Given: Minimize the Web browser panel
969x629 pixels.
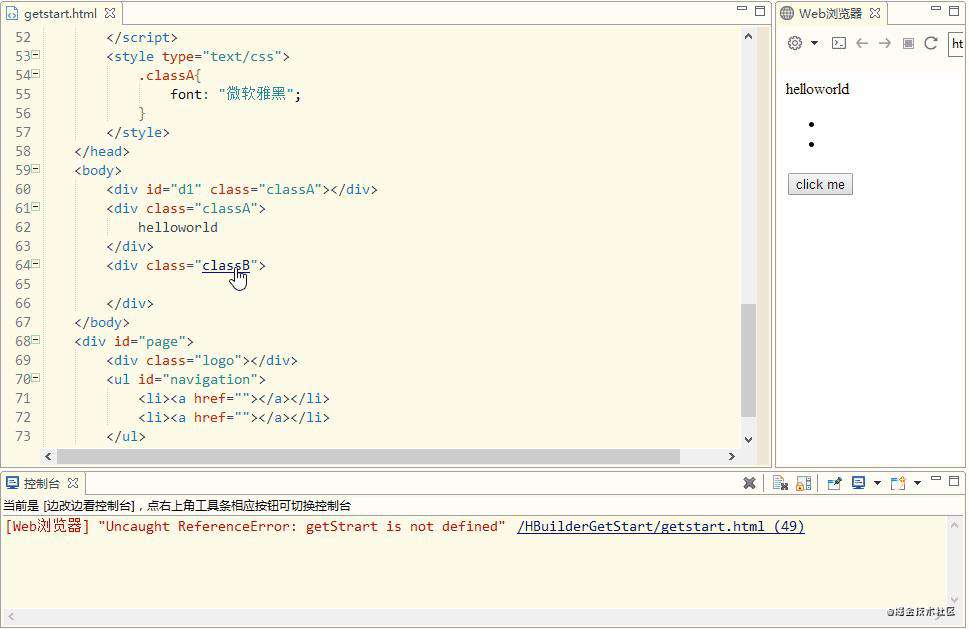Looking at the screenshot, I should (936, 9).
